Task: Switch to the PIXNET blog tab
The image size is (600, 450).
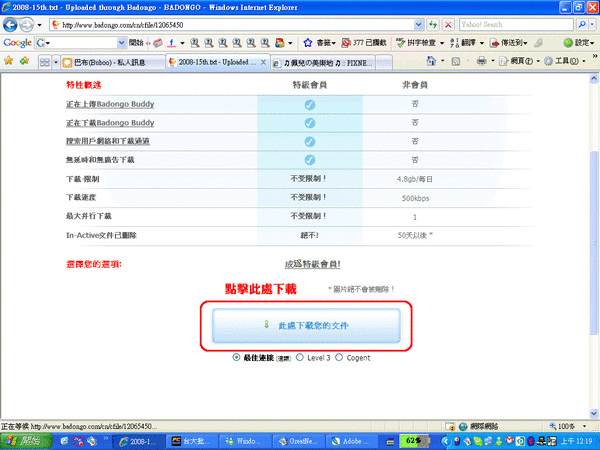Action: [x=323, y=63]
